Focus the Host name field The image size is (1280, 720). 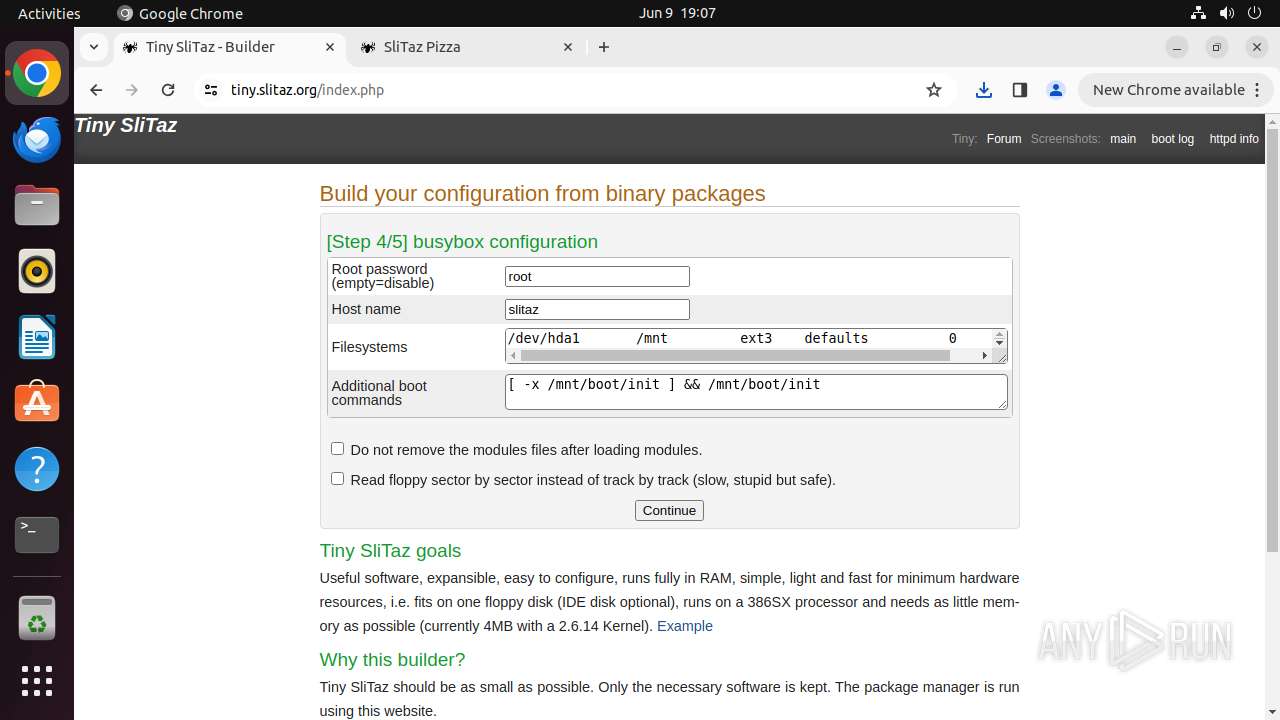pos(597,309)
